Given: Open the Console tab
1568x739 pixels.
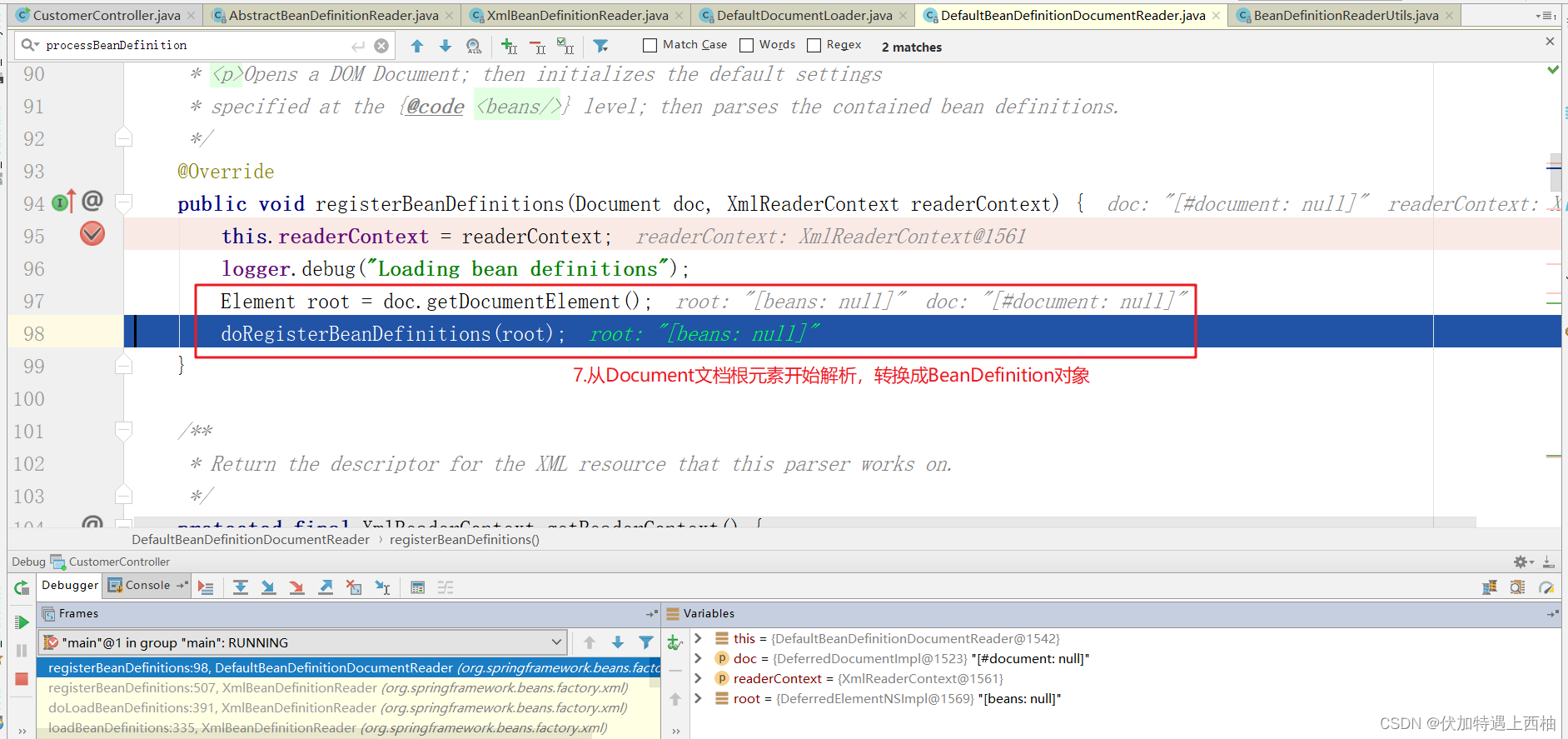Looking at the screenshot, I should coord(147,586).
